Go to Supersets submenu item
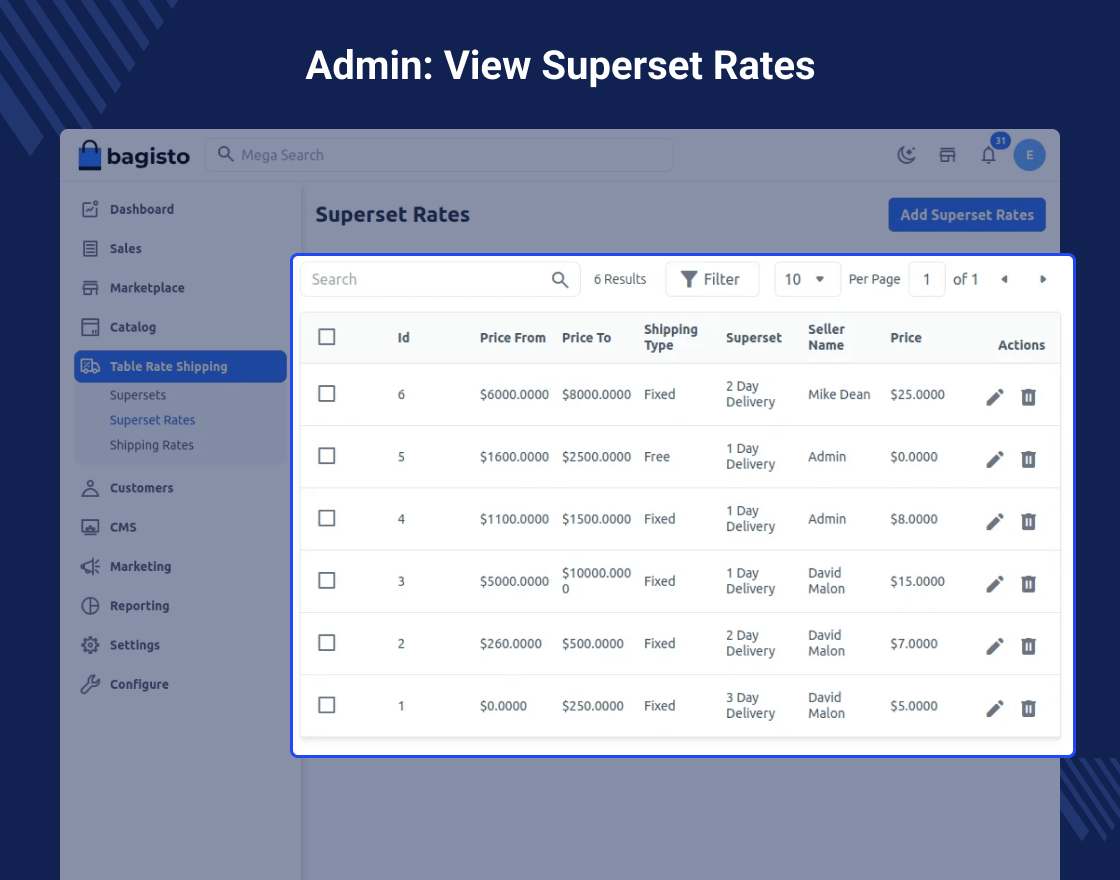The height and width of the screenshot is (880, 1120). [x=138, y=395]
